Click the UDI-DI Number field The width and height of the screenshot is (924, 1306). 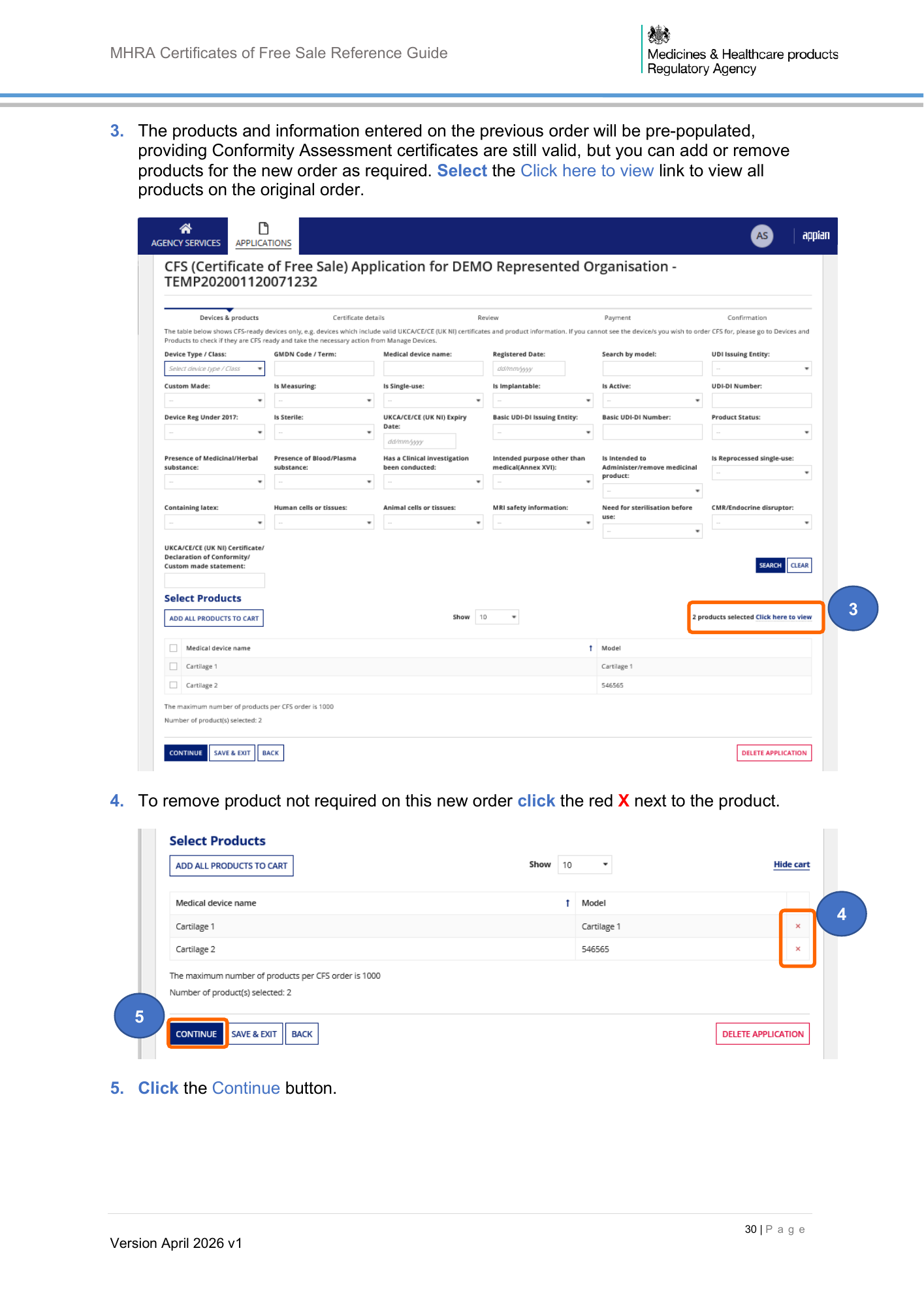tap(761, 400)
